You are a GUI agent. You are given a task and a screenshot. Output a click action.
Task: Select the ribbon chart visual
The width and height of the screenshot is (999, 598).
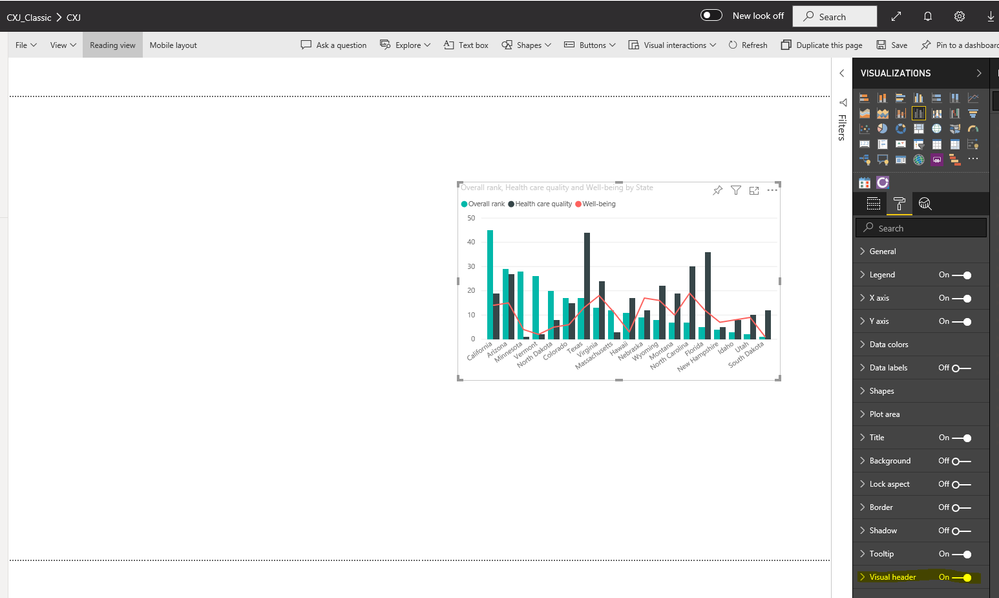click(937, 113)
